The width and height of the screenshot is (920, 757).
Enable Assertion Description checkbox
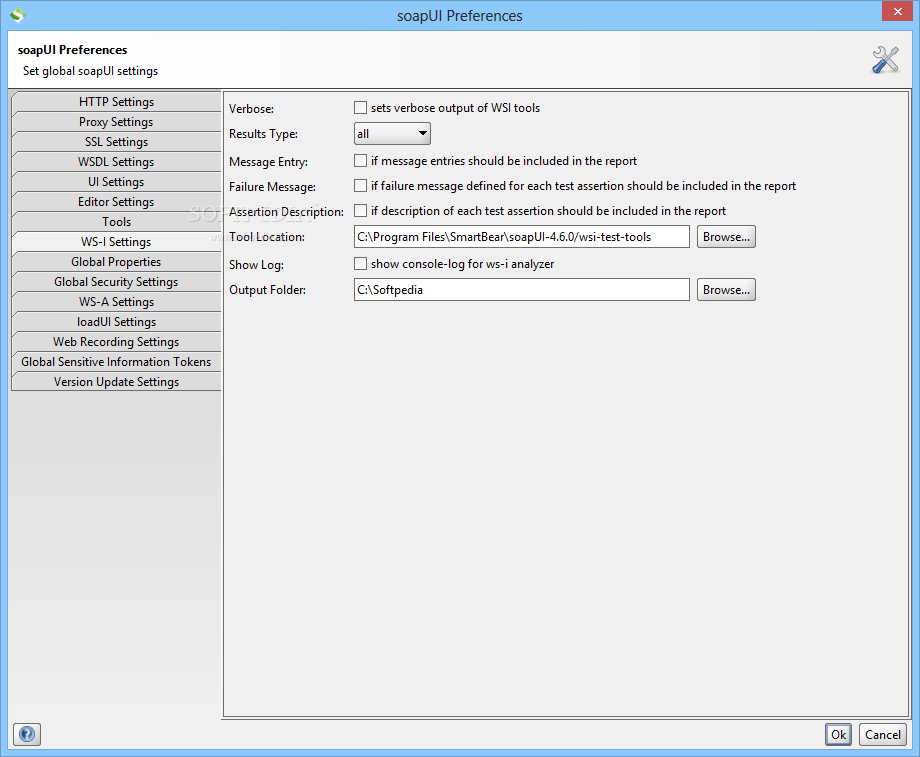360,210
